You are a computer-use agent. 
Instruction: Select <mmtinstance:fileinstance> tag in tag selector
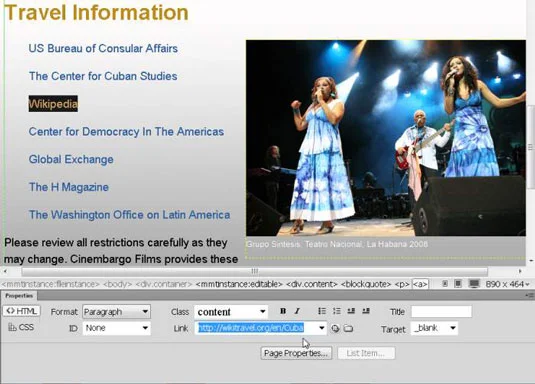[50, 284]
